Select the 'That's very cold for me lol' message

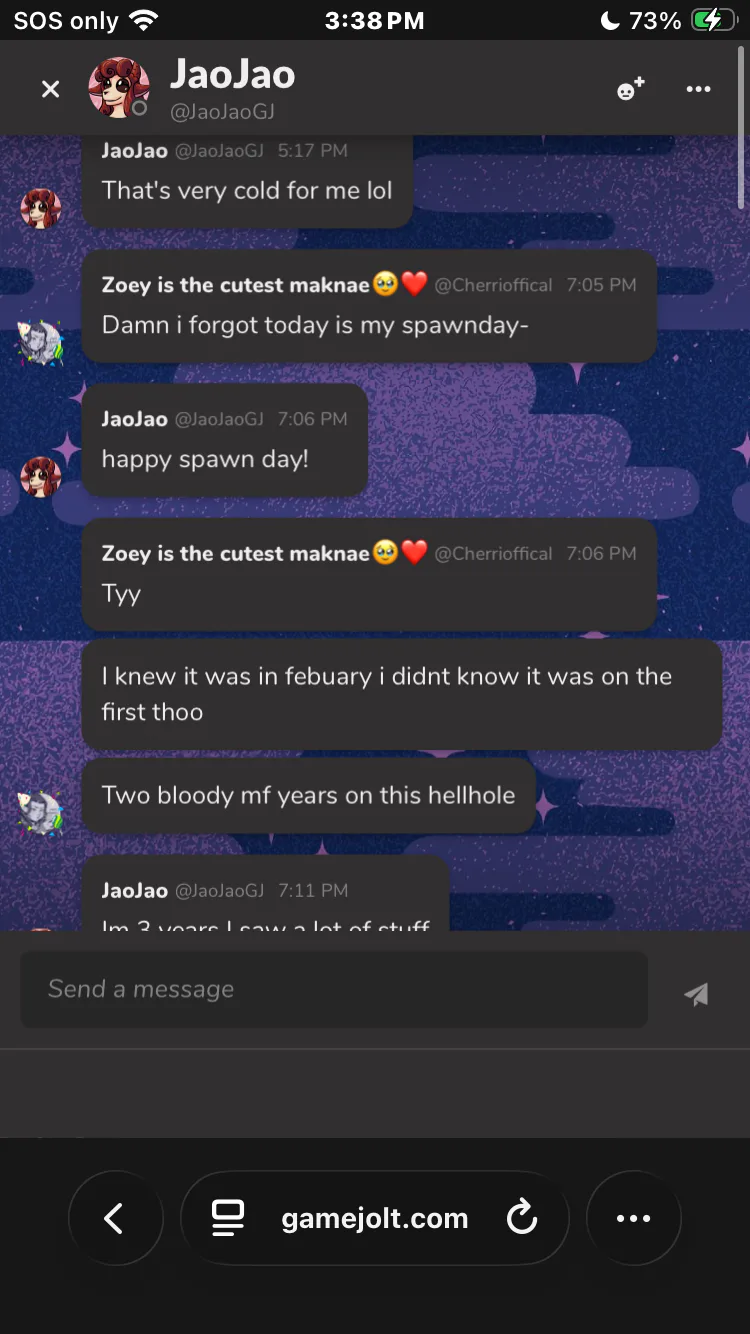click(247, 190)
